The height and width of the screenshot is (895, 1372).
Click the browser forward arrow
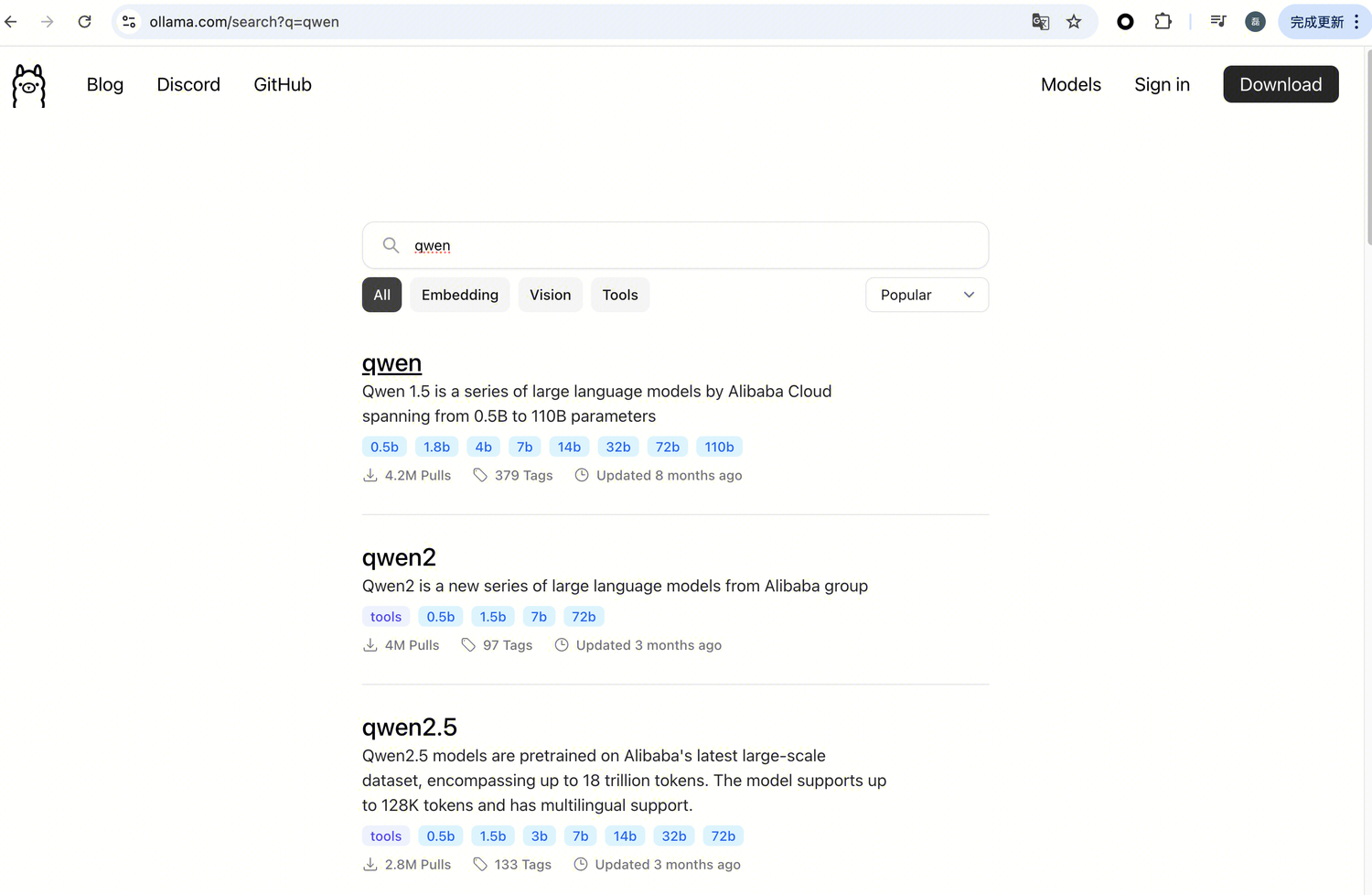tap(48, 21)
